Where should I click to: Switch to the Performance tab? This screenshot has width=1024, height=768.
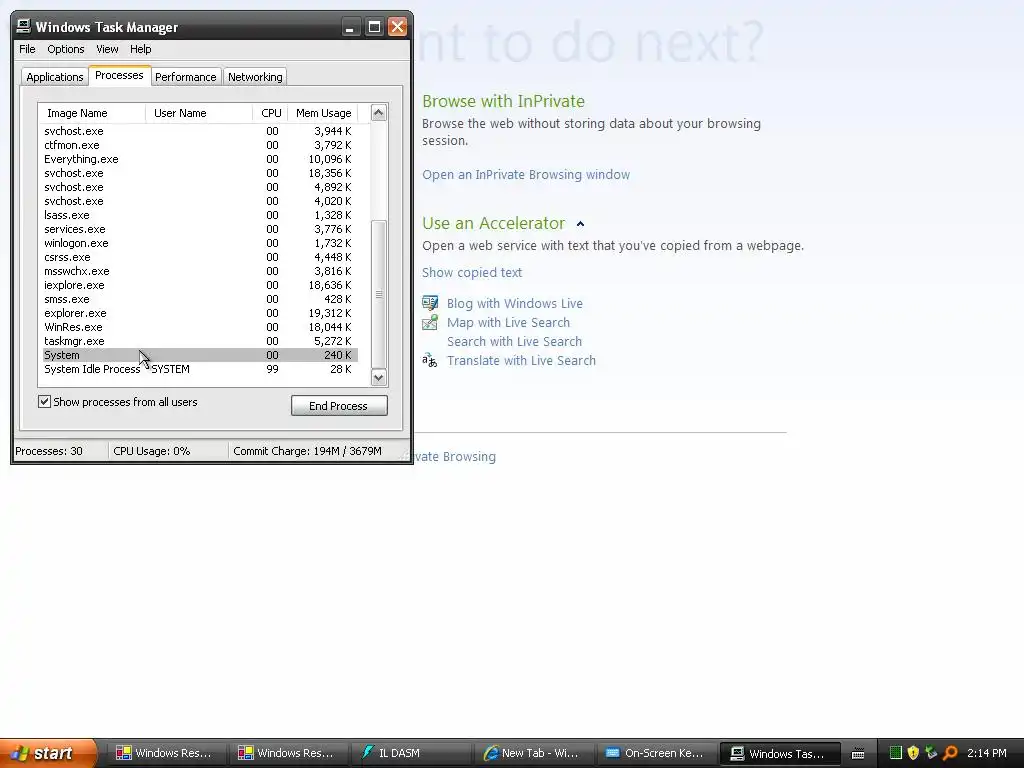coord(185,77)
